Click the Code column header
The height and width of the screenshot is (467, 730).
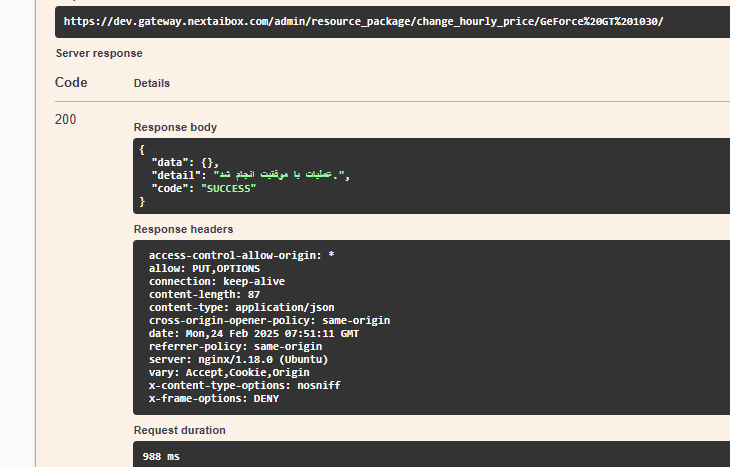click(x=71, y=83)
